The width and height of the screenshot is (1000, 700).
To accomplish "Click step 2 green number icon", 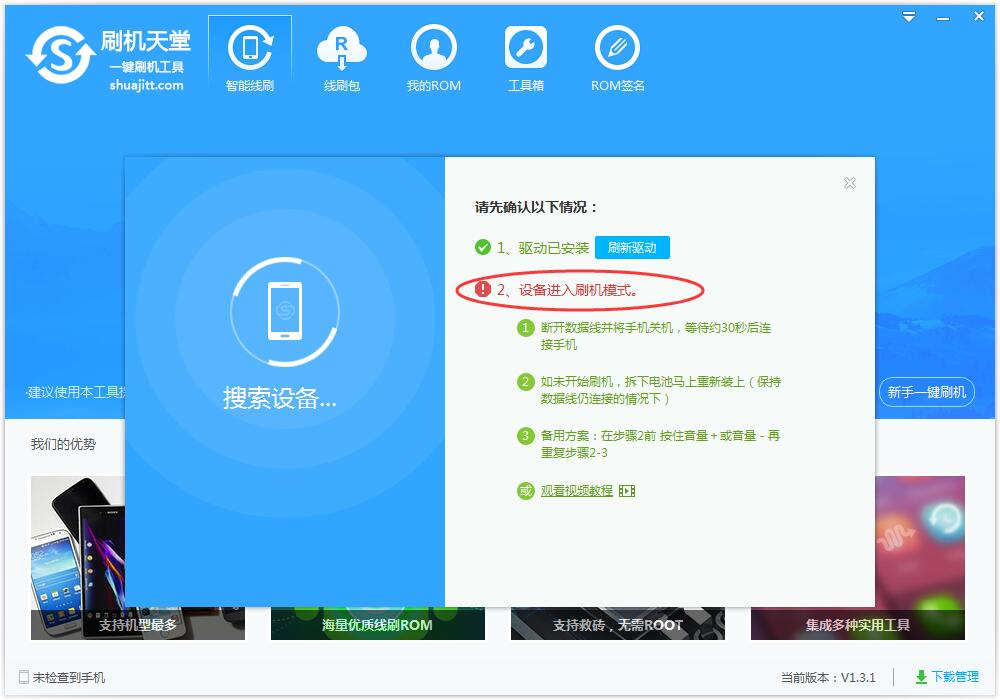I will tap(526, 382).
